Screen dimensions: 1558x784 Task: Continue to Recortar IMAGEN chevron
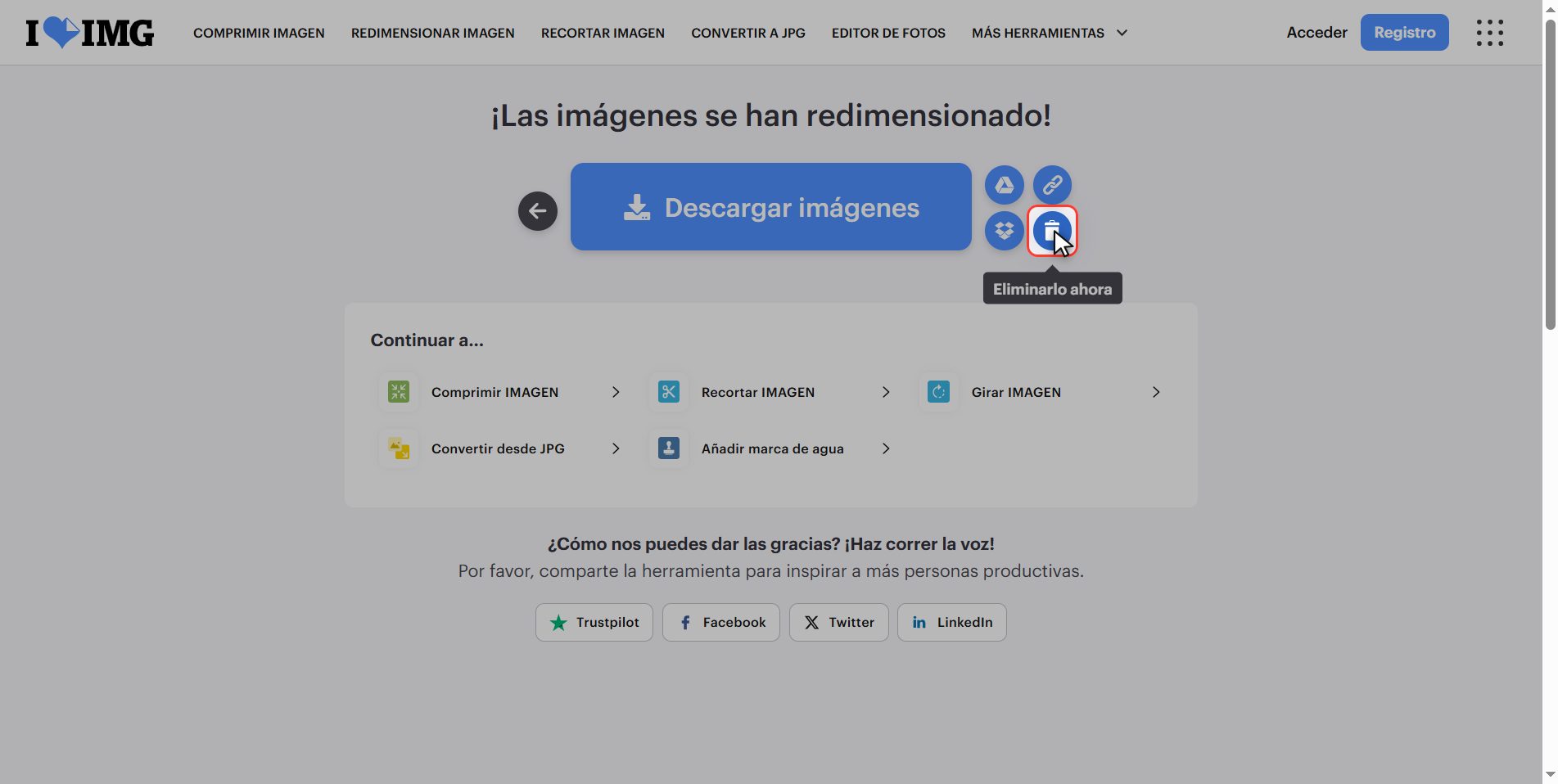[886, 392]
